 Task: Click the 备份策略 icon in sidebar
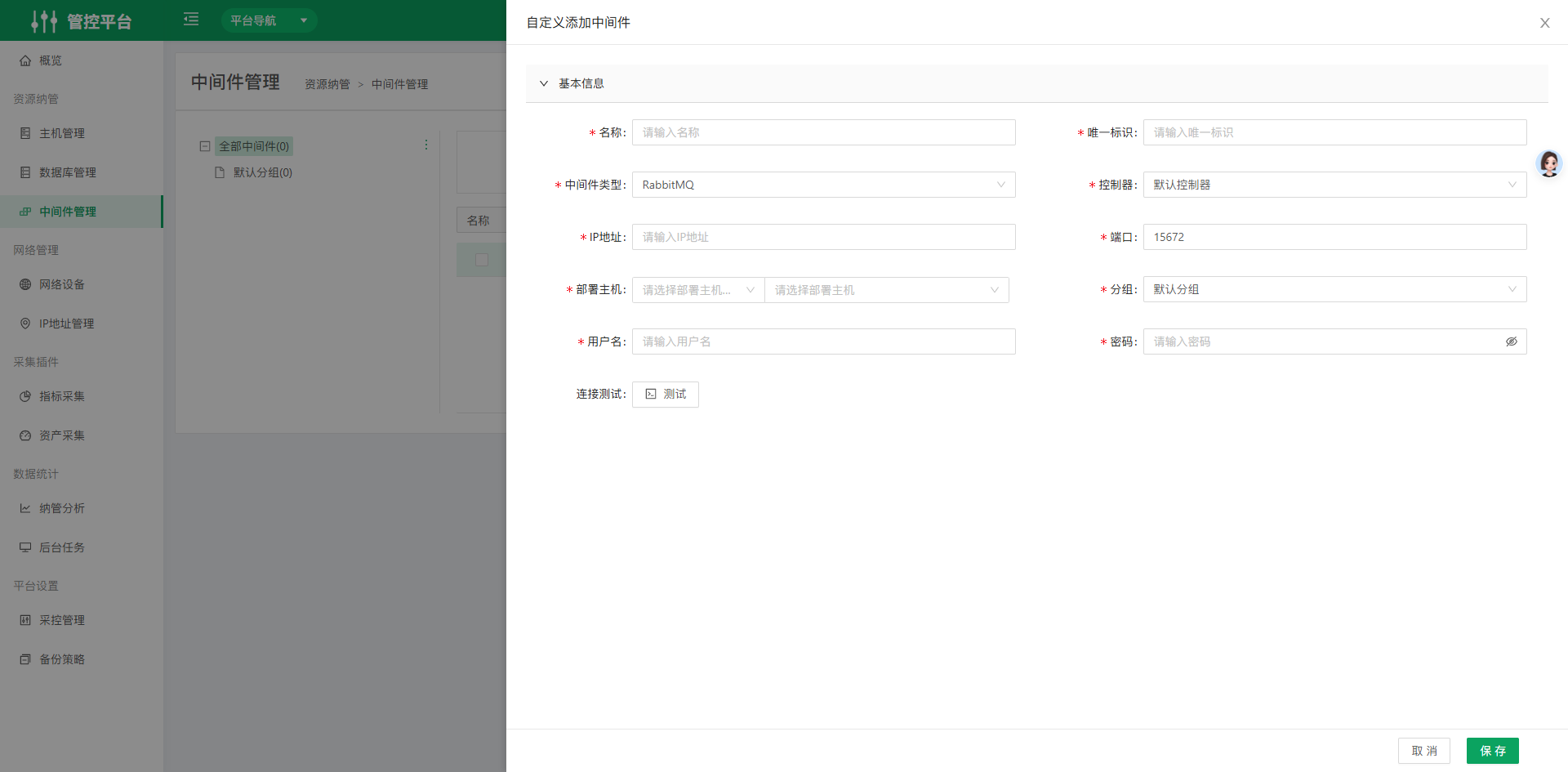click(x=25, y=659)
